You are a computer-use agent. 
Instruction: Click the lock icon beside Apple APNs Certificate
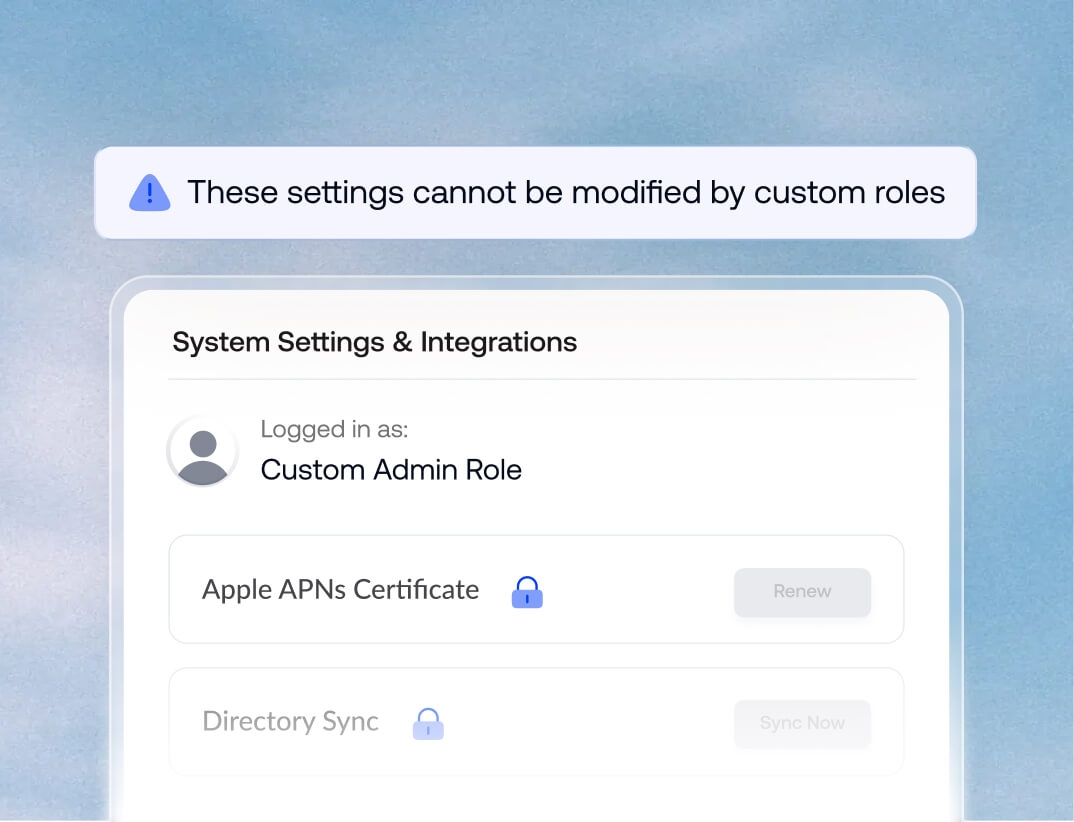(527, 592)
